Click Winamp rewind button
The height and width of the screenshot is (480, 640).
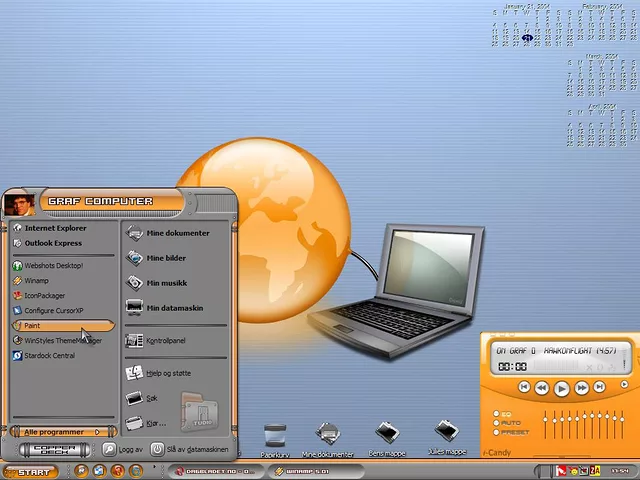tap(542, 388)
